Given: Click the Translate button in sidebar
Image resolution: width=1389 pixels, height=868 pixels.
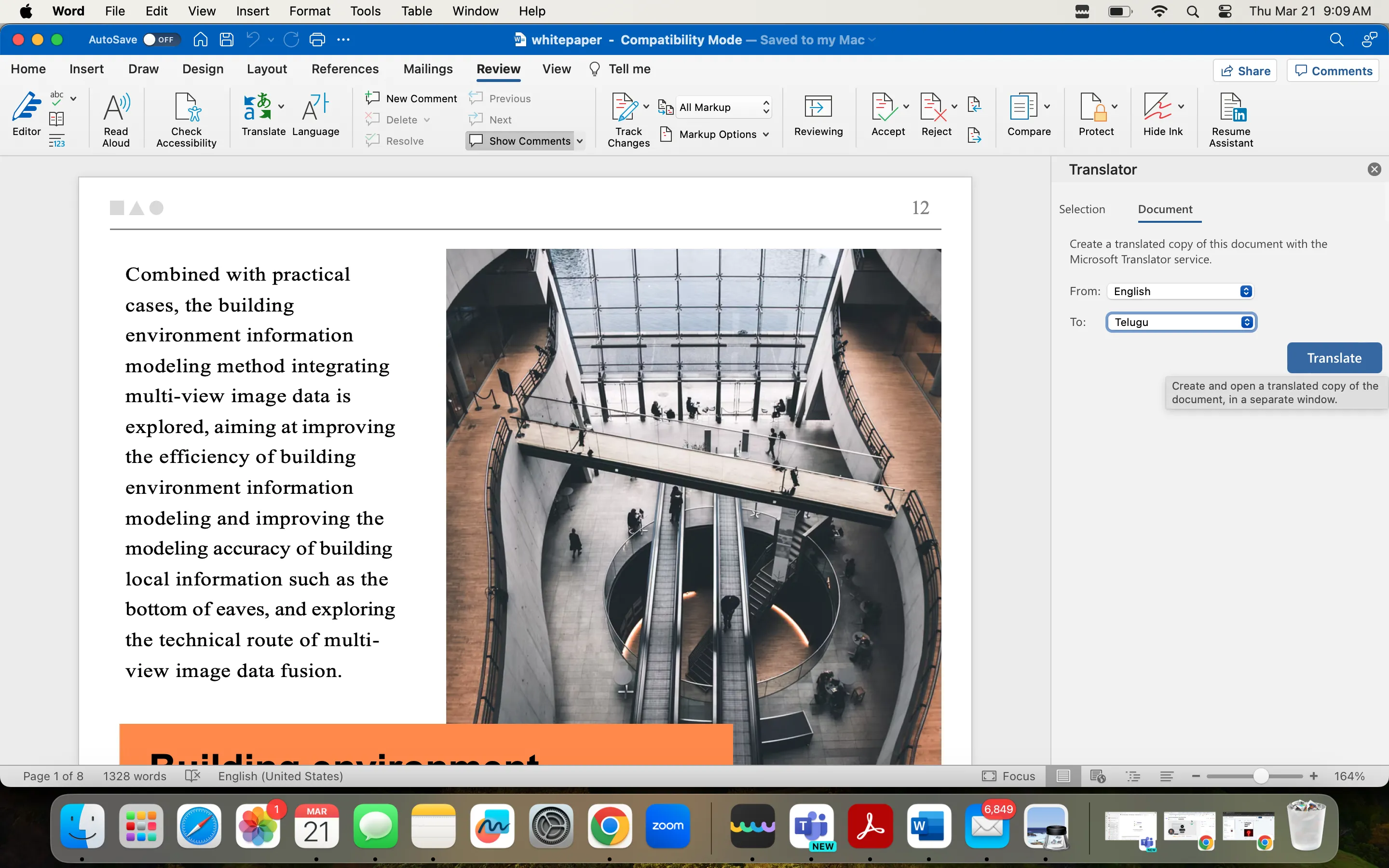Looking at the screenshot, I should (x=1334, y=358).
